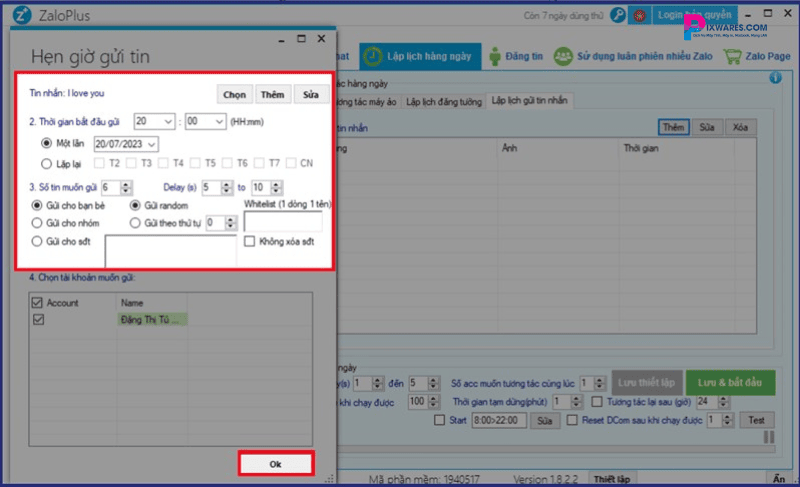800x487 pixels.
Task: Select the Lập lịch gửi tin nhắn tab
Action: [530, 102]
